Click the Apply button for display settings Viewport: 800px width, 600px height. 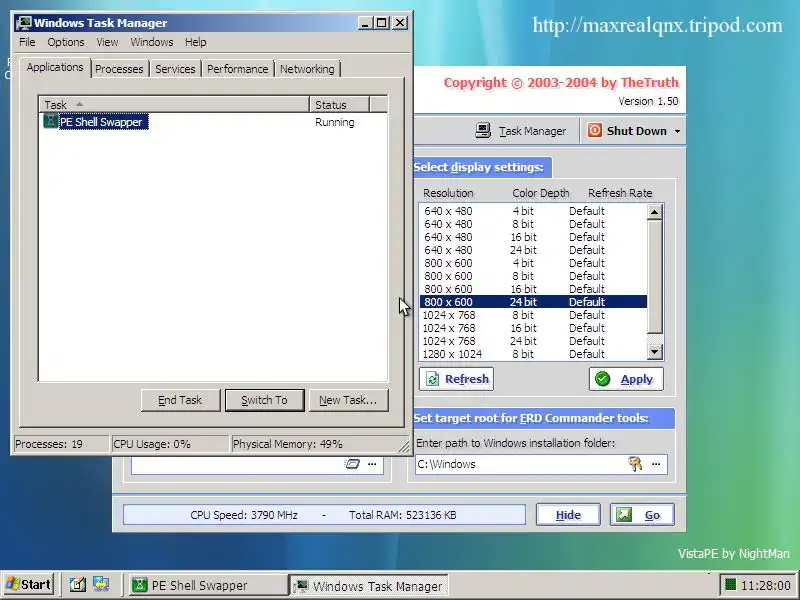(x=627, y=379)
